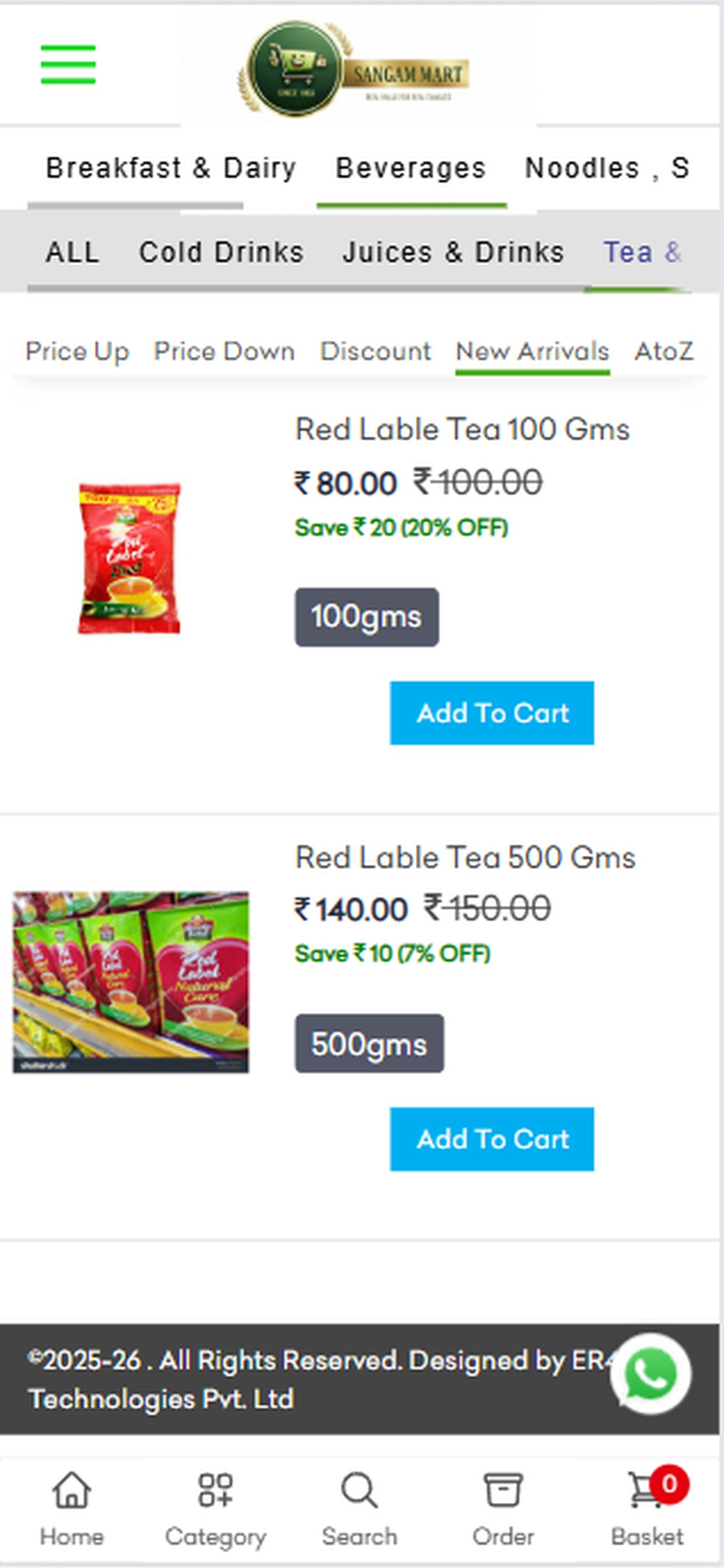This screenshot has width=724, height=1568.
Task: Select the 100gms size option
Action: click(367, 617)
